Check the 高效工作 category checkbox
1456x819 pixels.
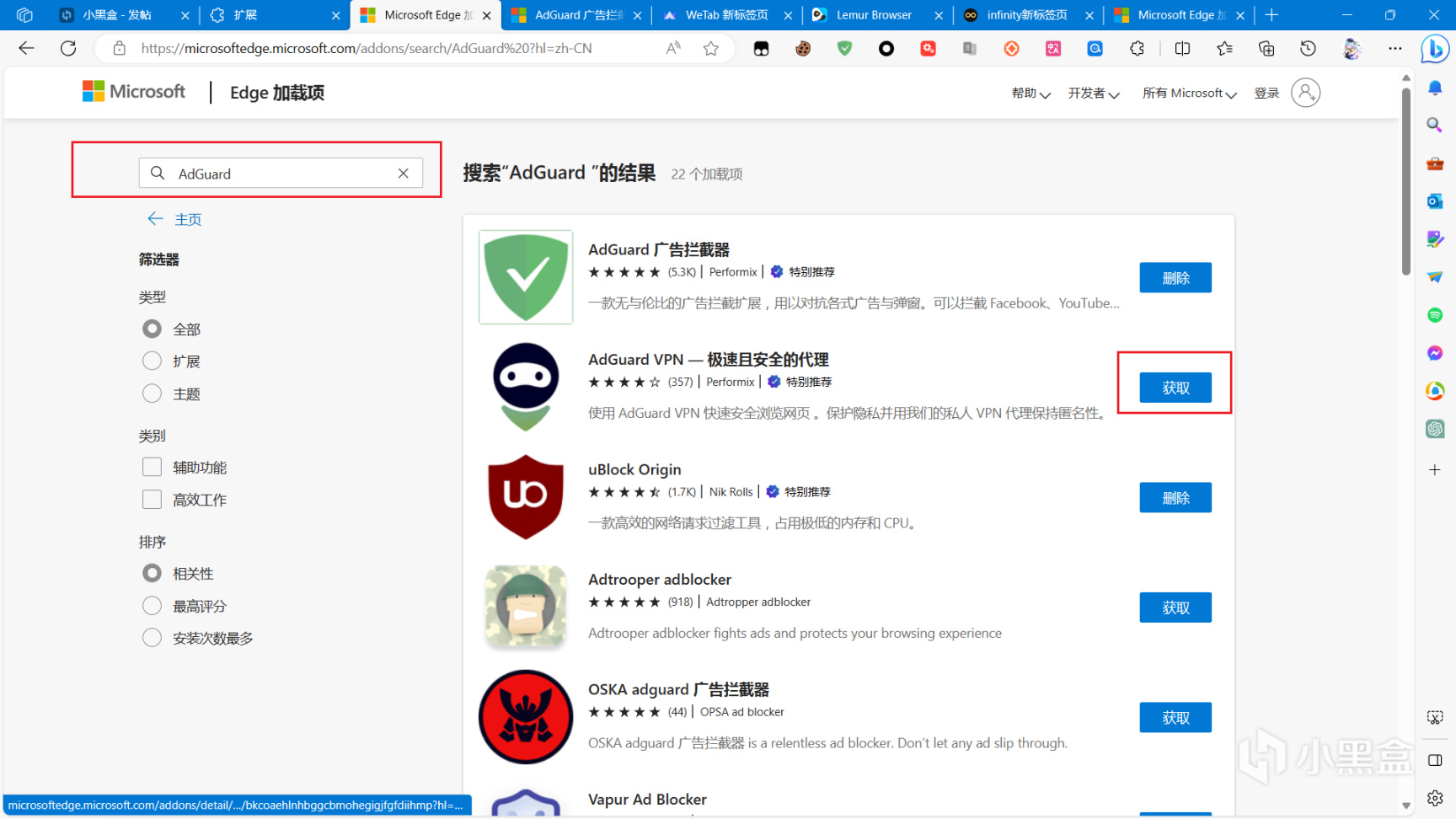152,500
